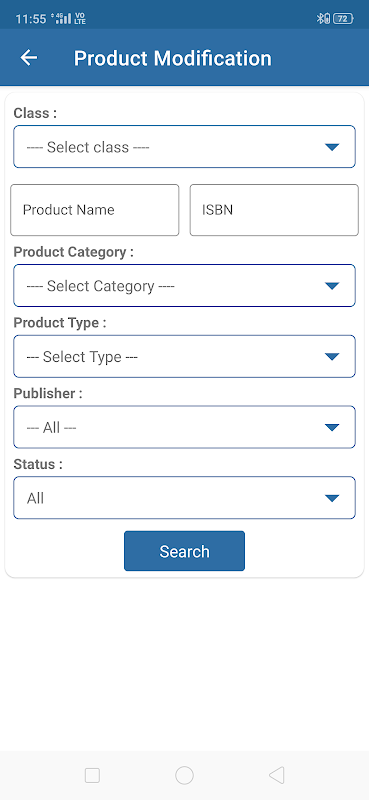Click the Status dropdown arrow
This screenshot has width=369, height=800.
pos(332,498)
